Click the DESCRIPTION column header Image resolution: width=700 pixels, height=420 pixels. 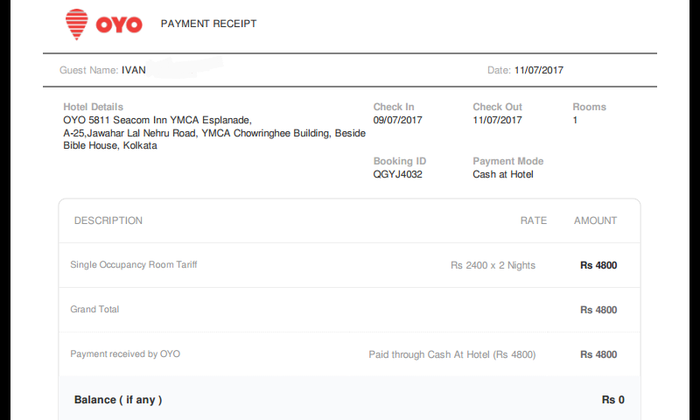[x=108, y=220]
